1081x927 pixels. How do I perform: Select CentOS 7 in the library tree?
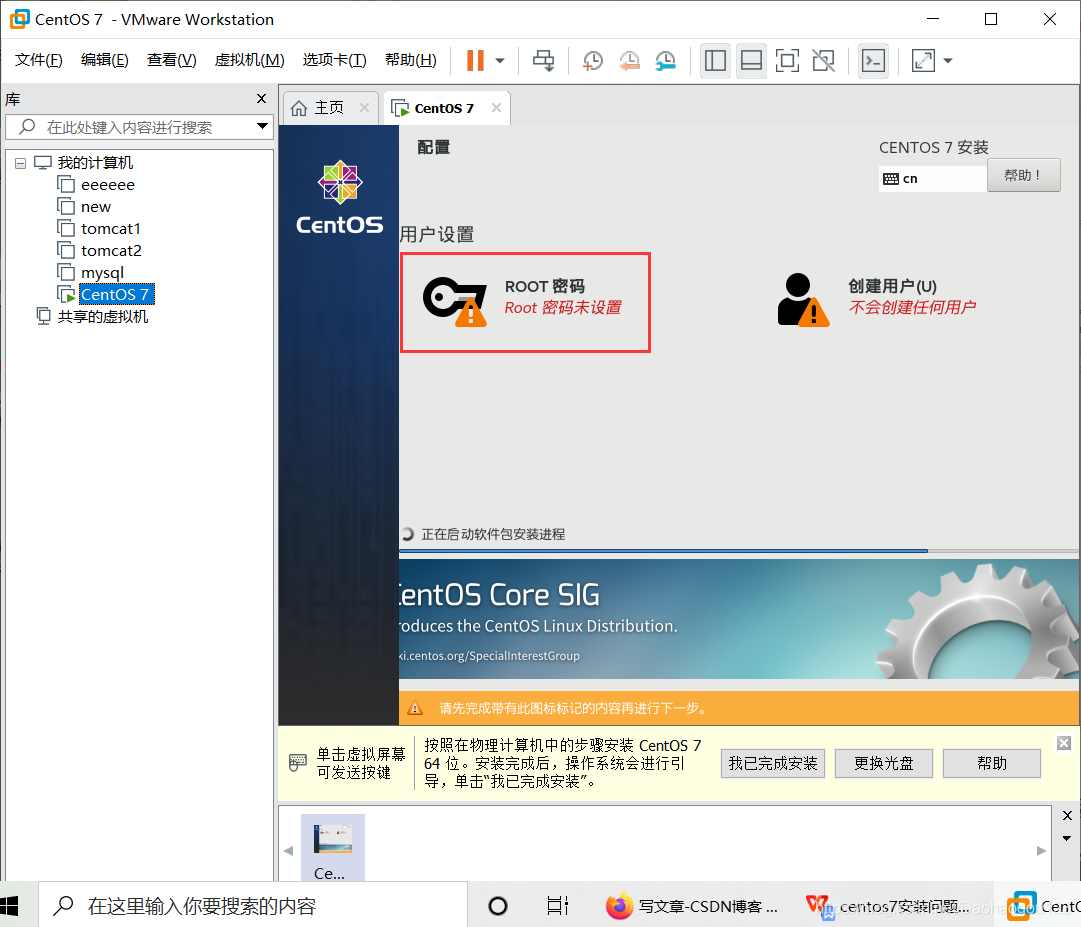116,294
